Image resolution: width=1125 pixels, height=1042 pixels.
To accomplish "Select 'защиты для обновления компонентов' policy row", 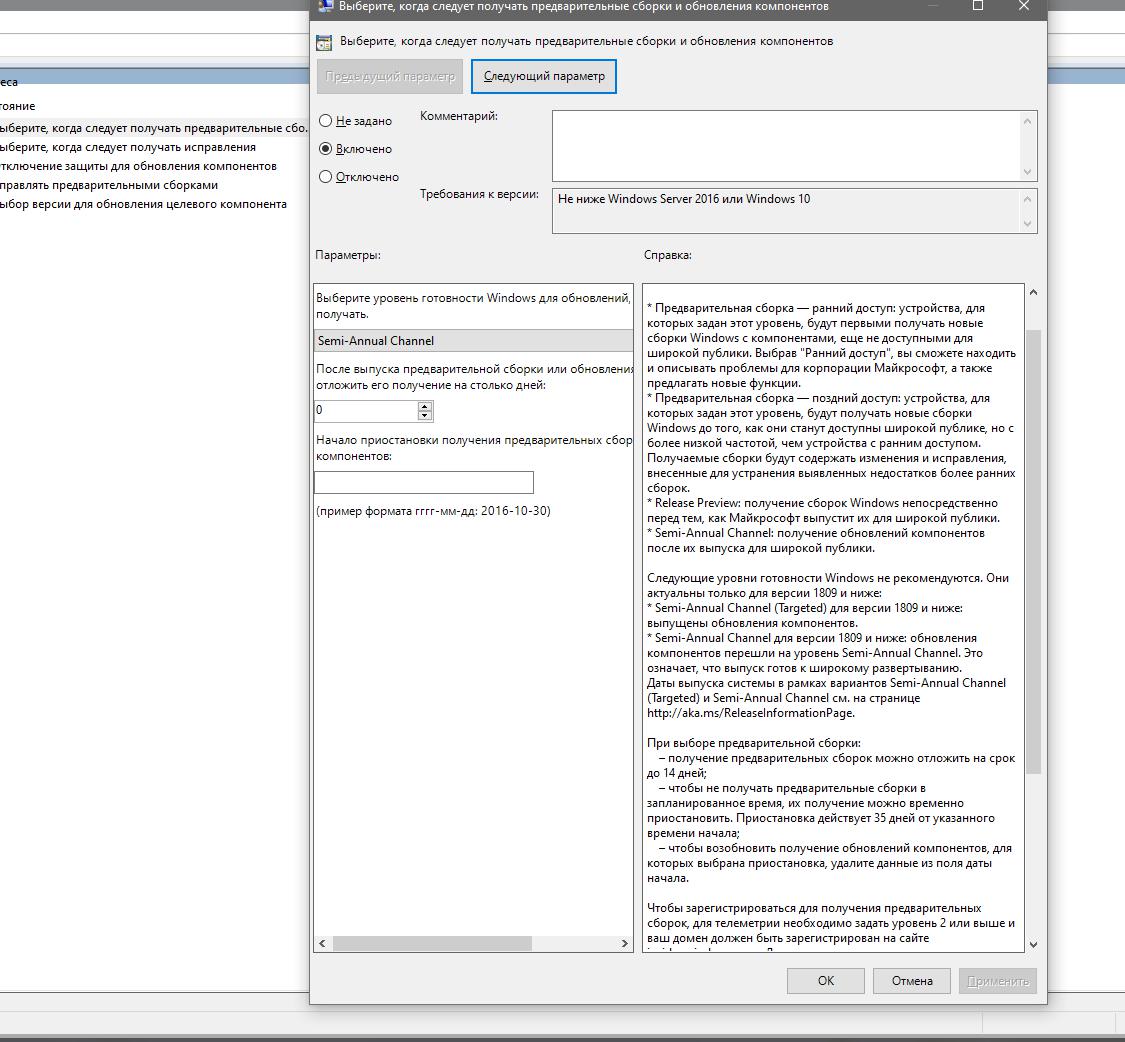I will click(138, 166).
